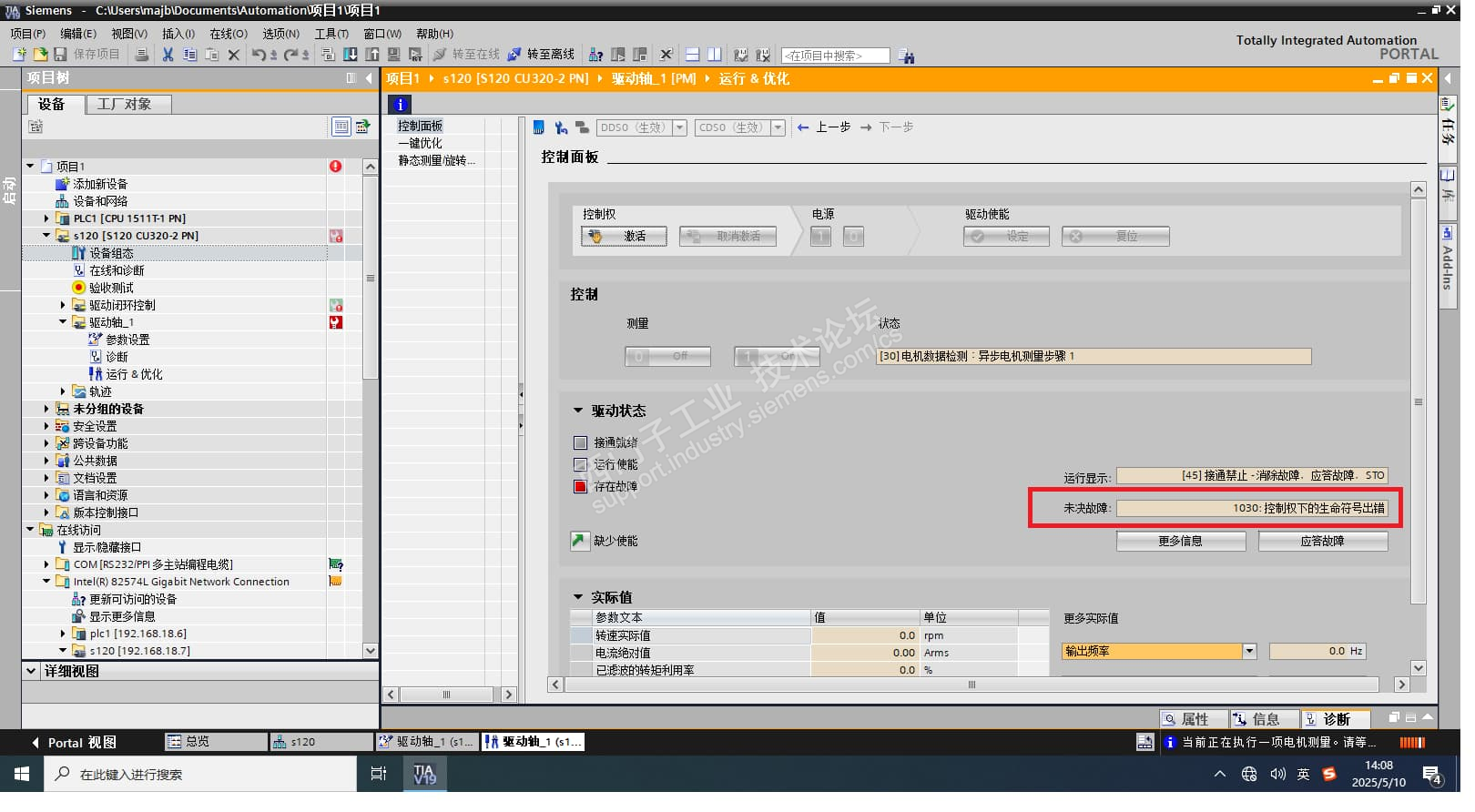Switch measurement Off with the 0 button

click(x=667, y=356)
